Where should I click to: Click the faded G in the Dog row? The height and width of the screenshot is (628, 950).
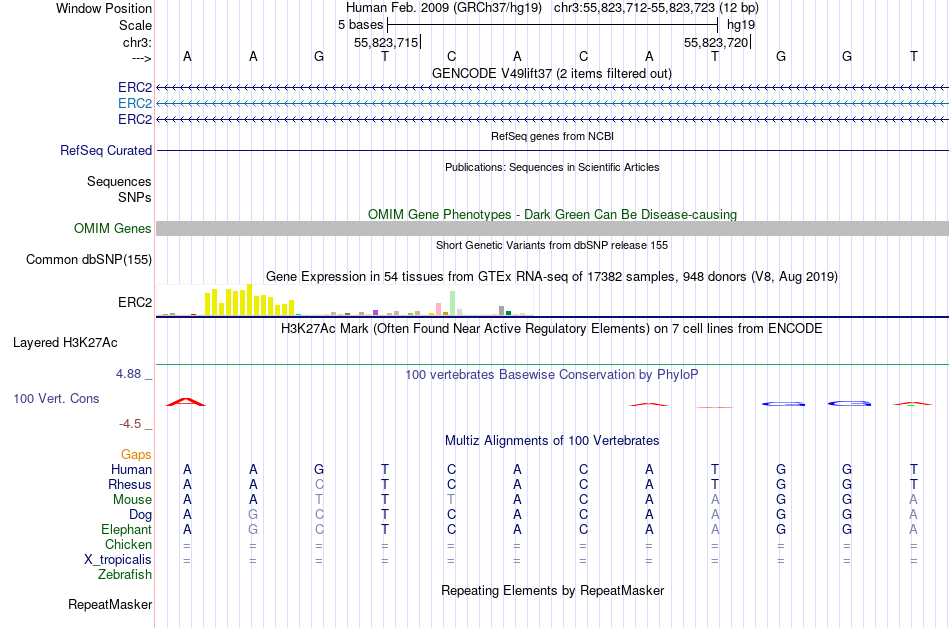coord(253,515)
